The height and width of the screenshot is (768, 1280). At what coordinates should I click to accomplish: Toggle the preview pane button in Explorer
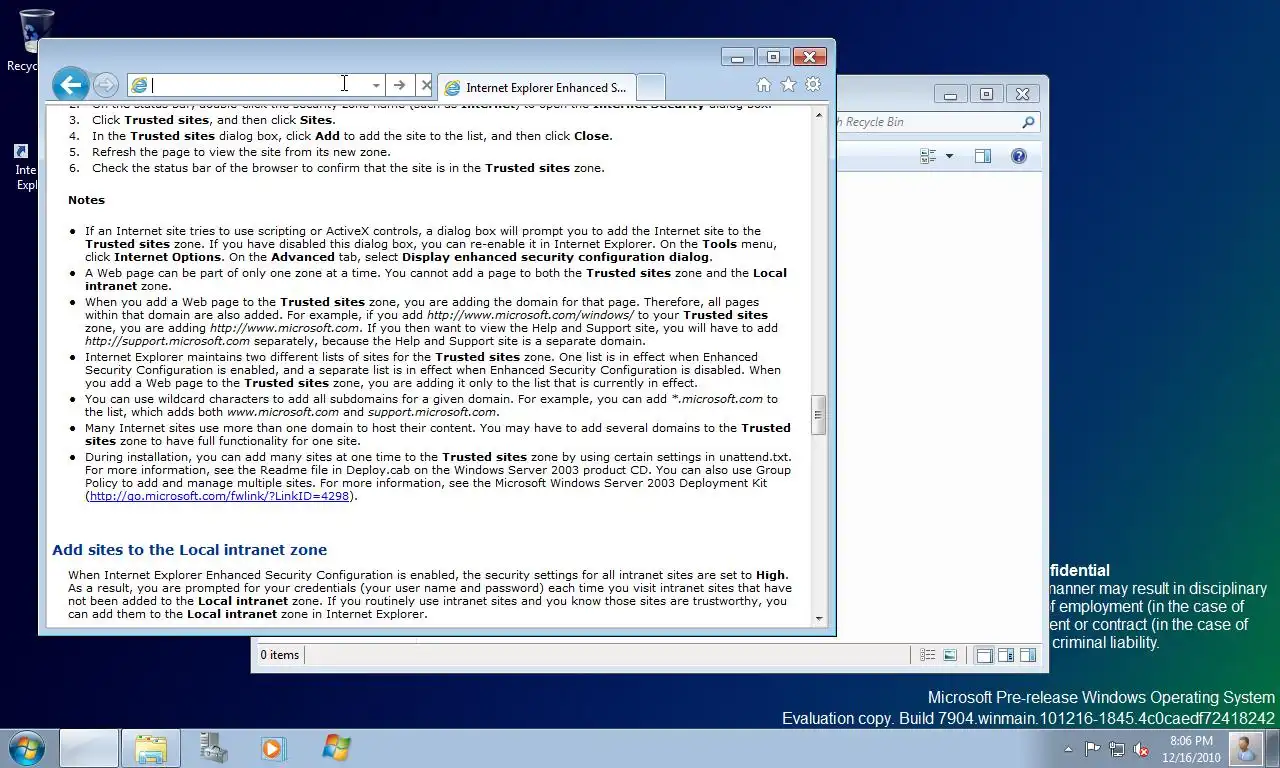click(983, 156)
